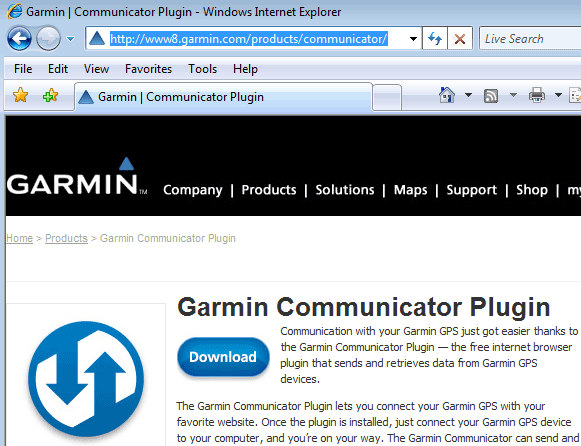Click the Page icon in command bar

tap(575, 96)
